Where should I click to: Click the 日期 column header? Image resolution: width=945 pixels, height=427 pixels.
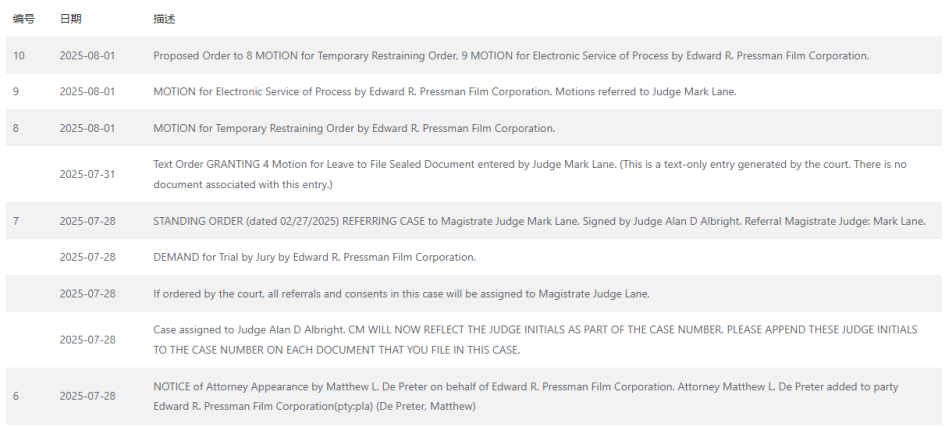70,19
